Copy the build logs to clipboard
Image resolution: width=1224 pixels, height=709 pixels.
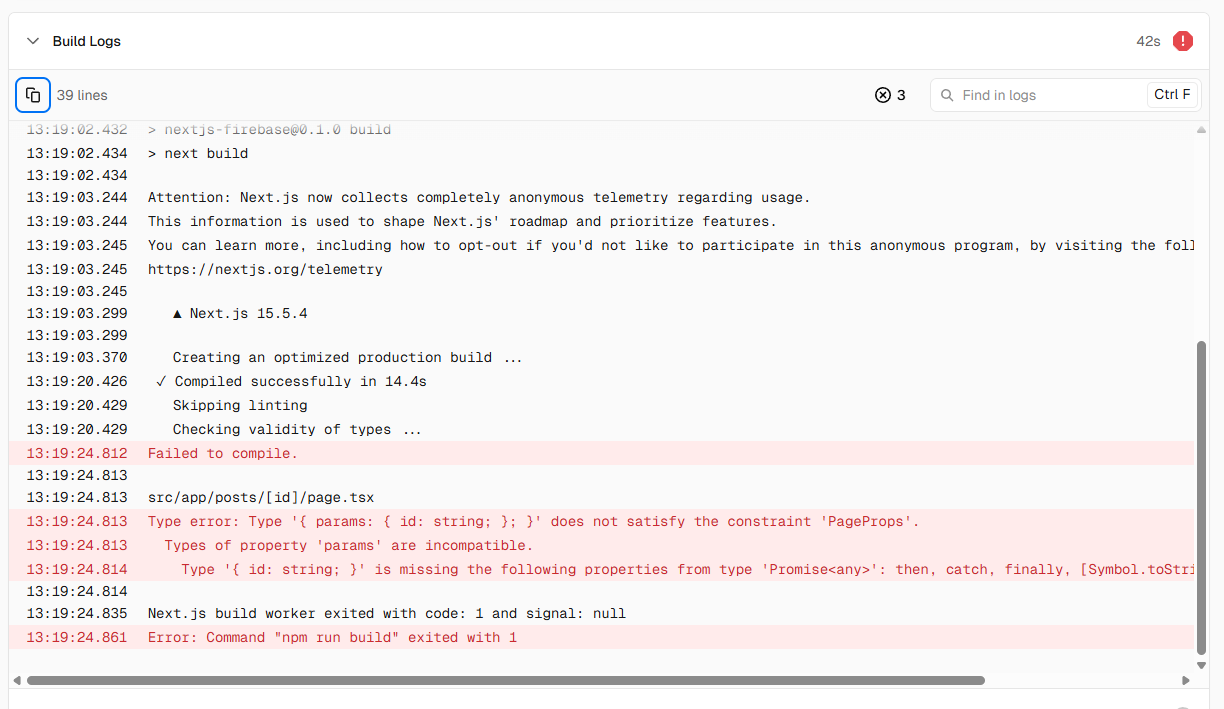33,95
